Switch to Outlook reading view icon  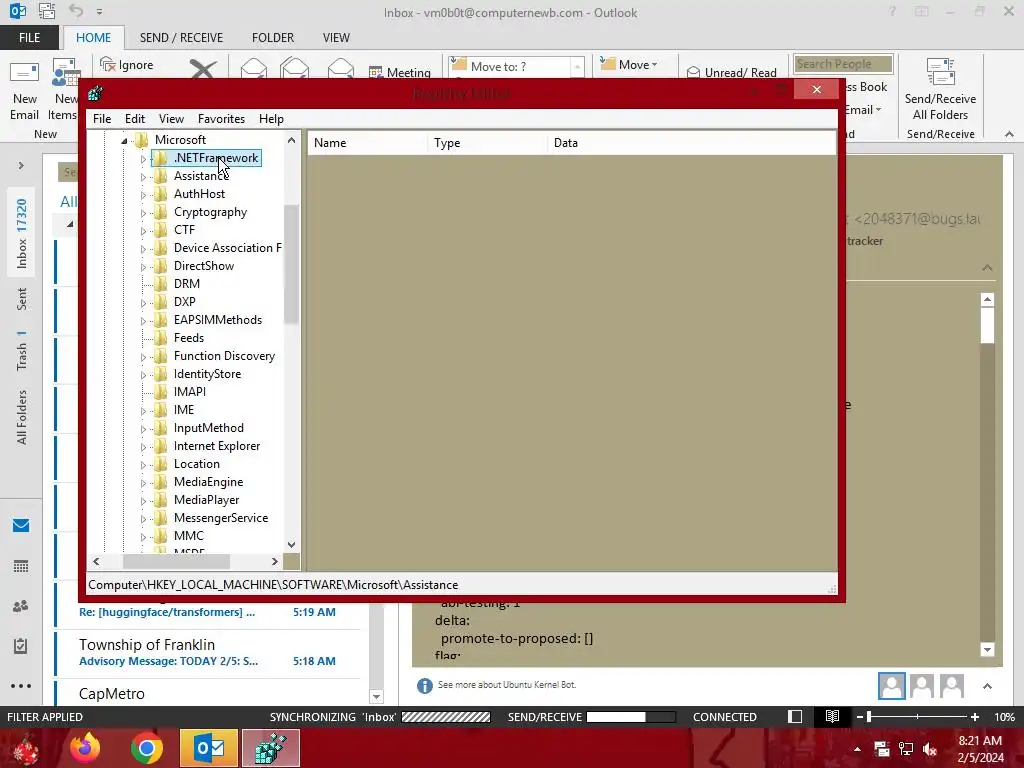point(832,716)
